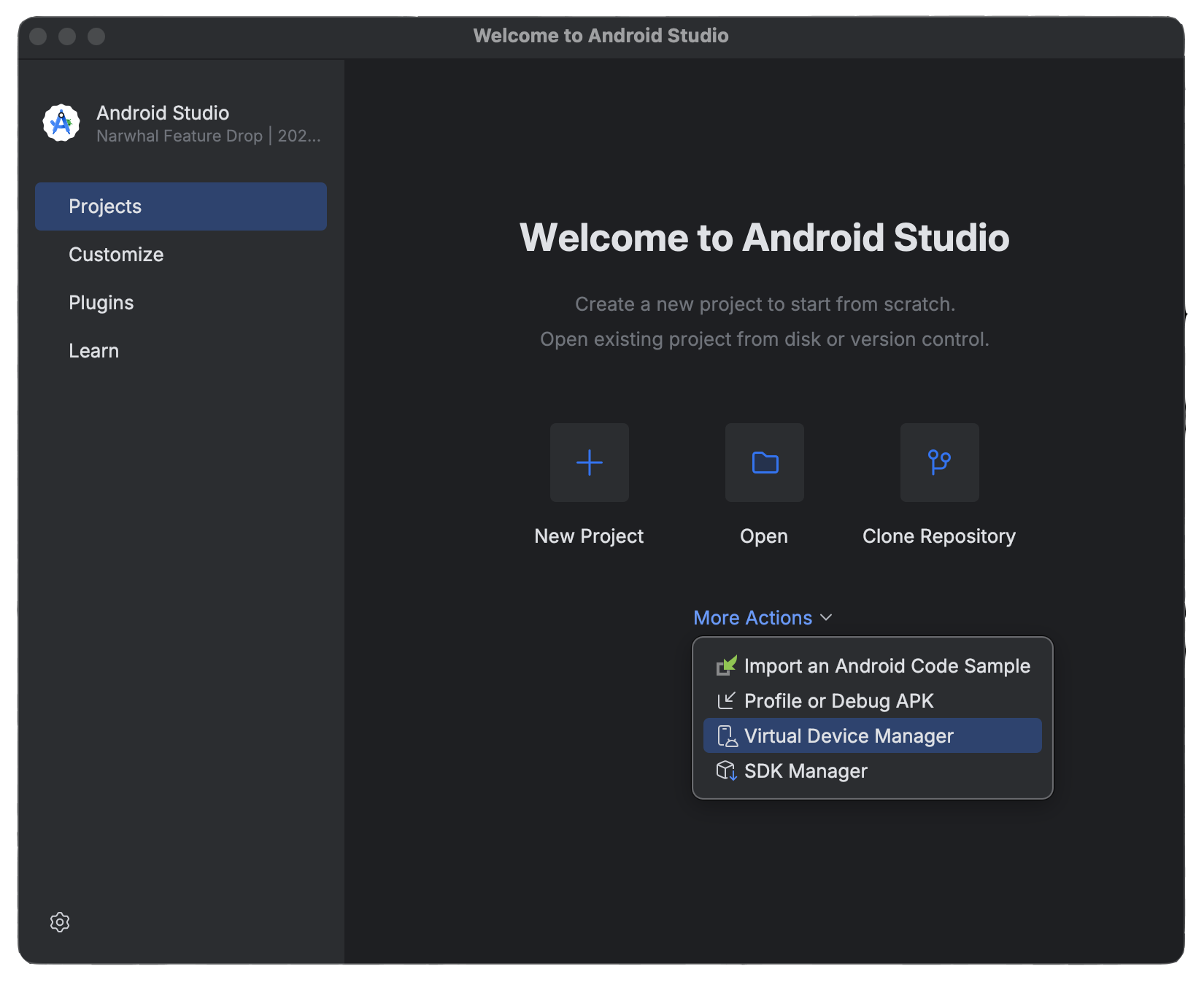Click the Android Studio logo icon

point(61,123)
